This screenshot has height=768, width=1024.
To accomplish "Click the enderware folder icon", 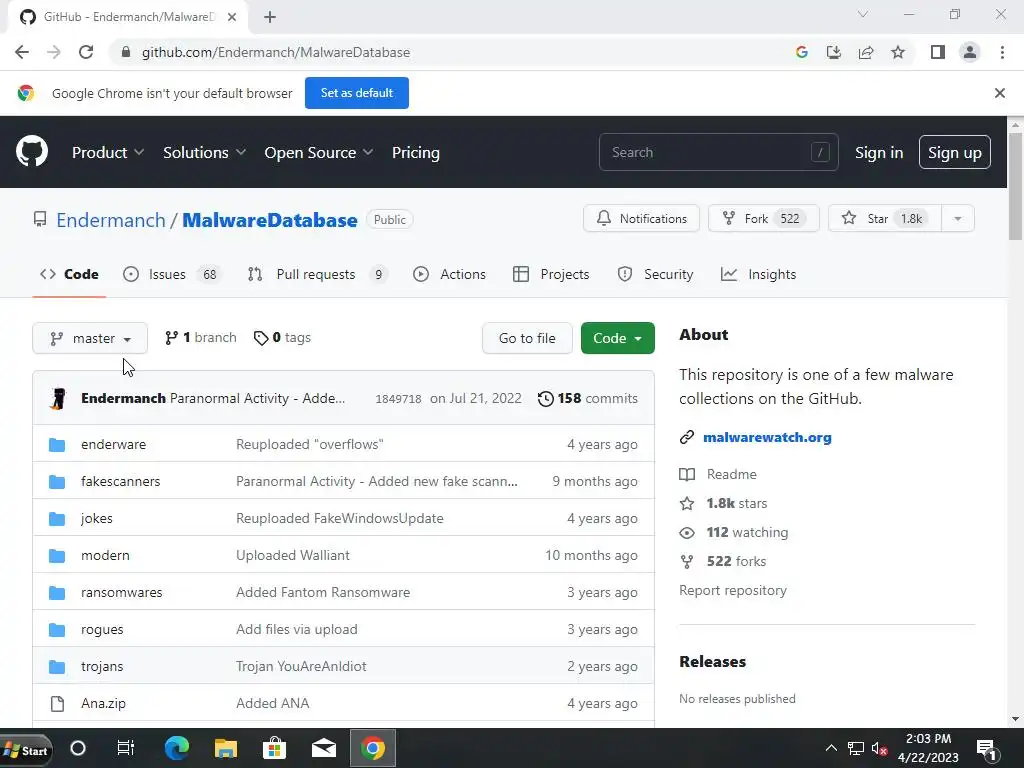I will pyautogui.click(x=57, y=445).
